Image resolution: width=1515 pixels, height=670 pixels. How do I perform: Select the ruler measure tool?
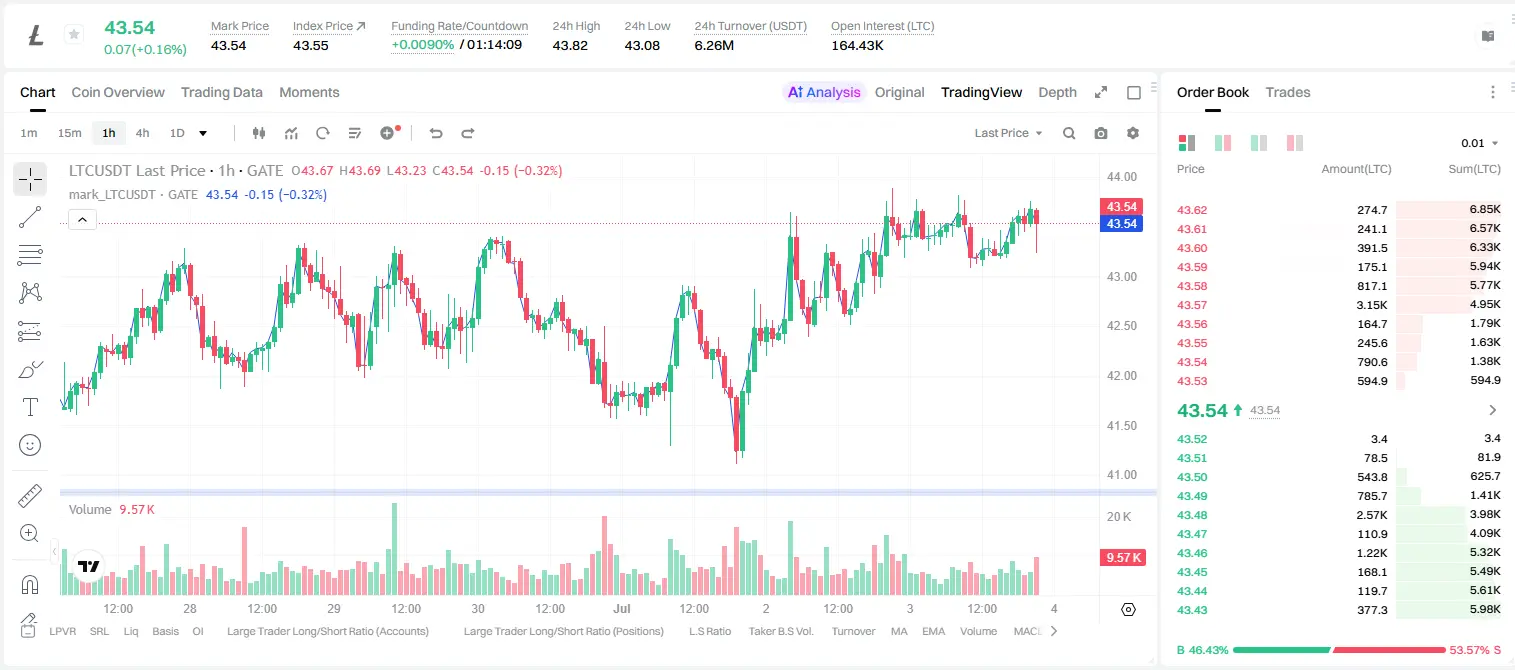coord(30,495)
